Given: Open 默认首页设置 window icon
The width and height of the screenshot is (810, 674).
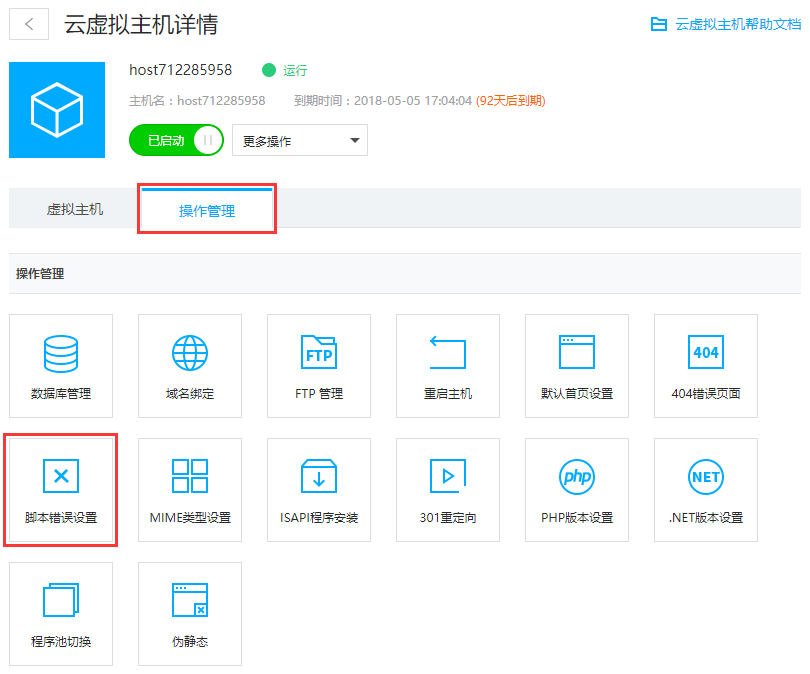Looking at the screenshot, I should click(577, 352).
